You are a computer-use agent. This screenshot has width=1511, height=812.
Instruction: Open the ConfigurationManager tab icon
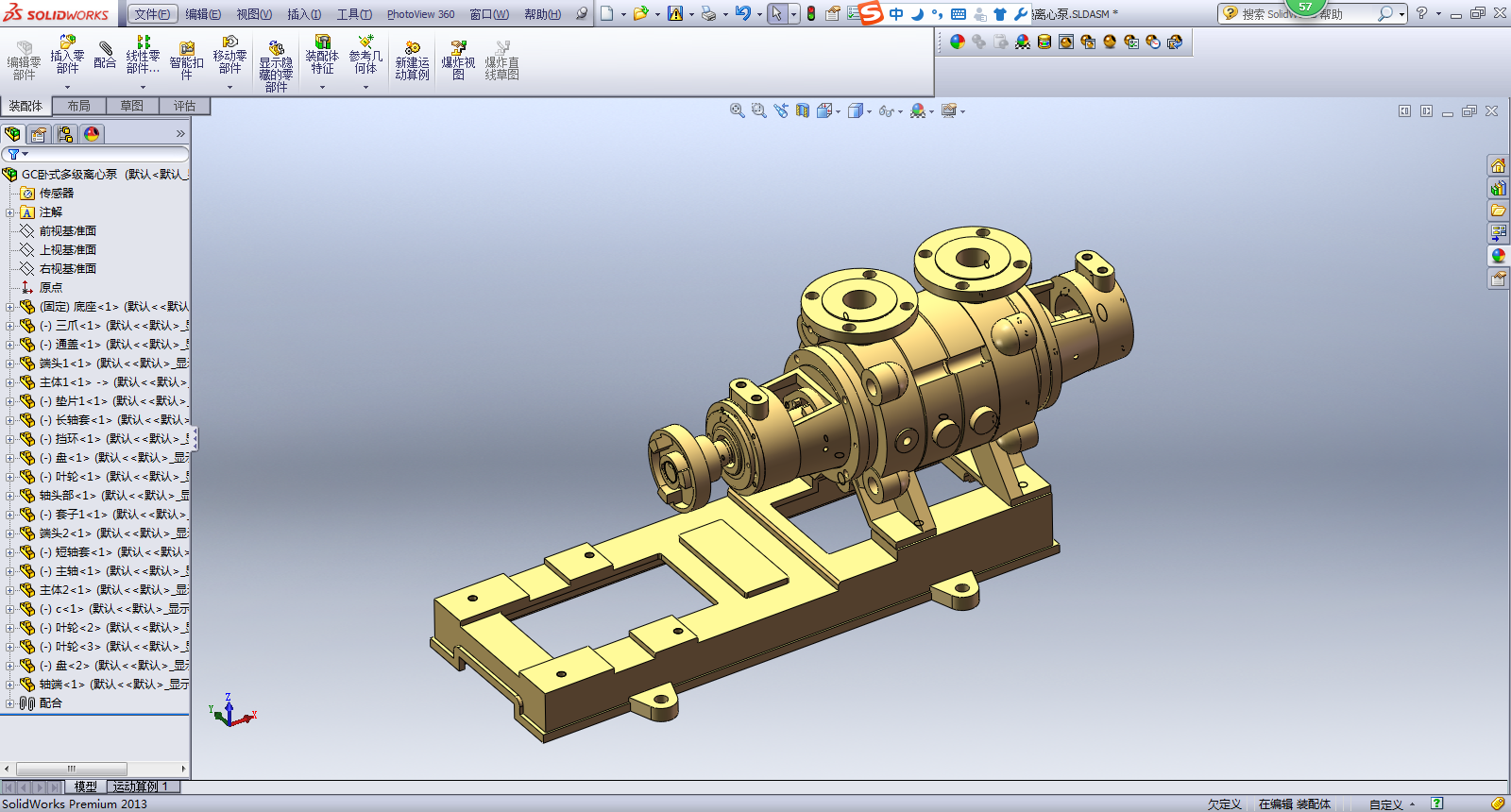tap(65, 134)
